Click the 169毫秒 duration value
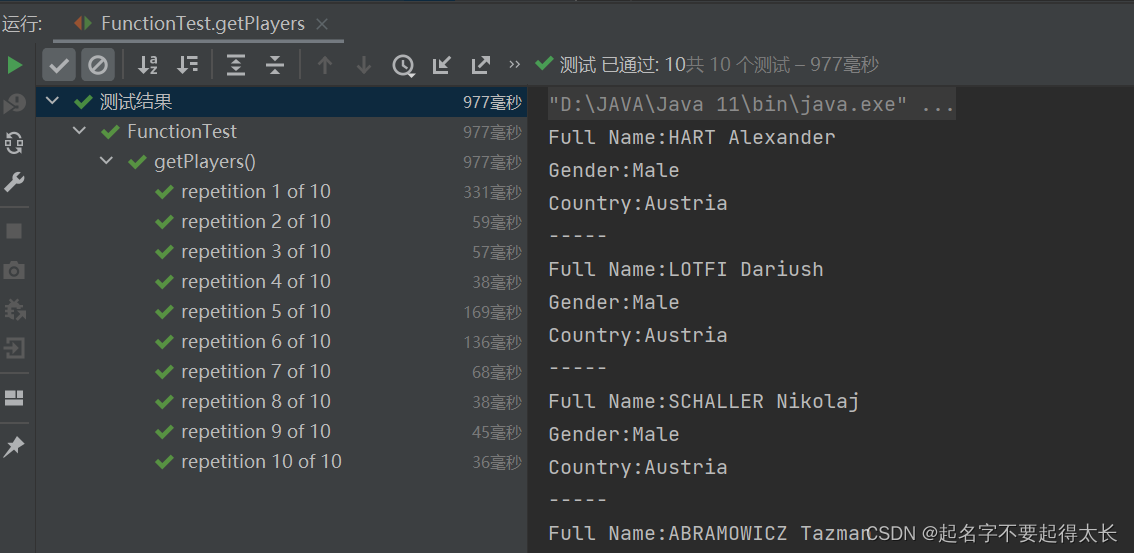The height and width of the screenshot is (553, 1134). (x=493, y=312)
